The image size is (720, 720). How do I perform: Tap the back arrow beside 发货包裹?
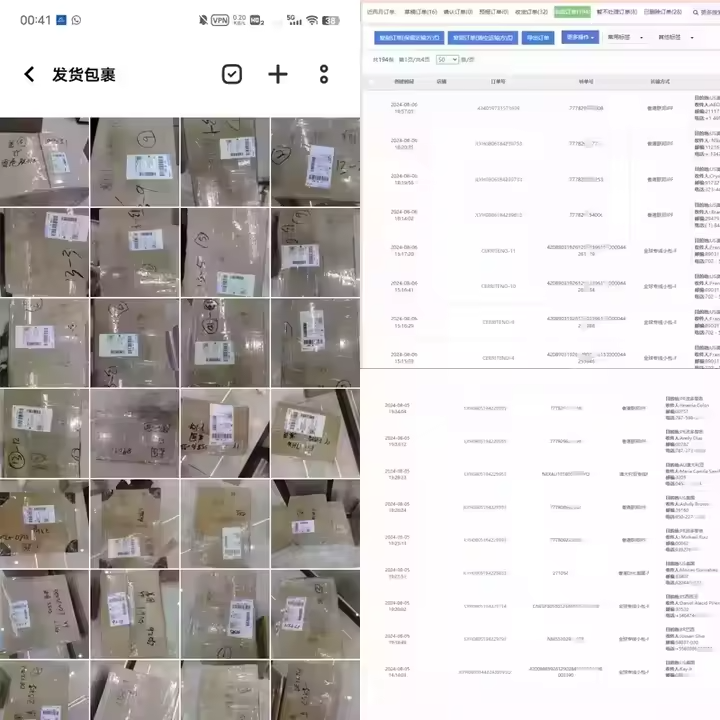pos(29,74)
